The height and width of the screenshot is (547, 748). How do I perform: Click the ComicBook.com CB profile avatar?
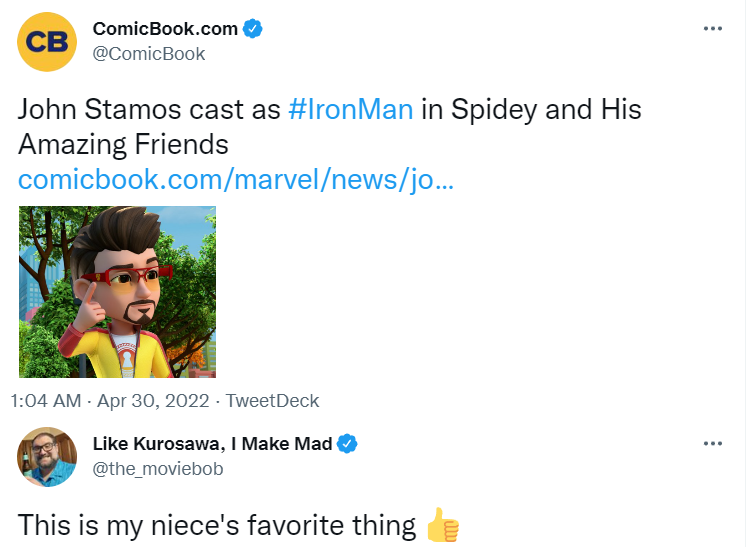click(48, 41)
